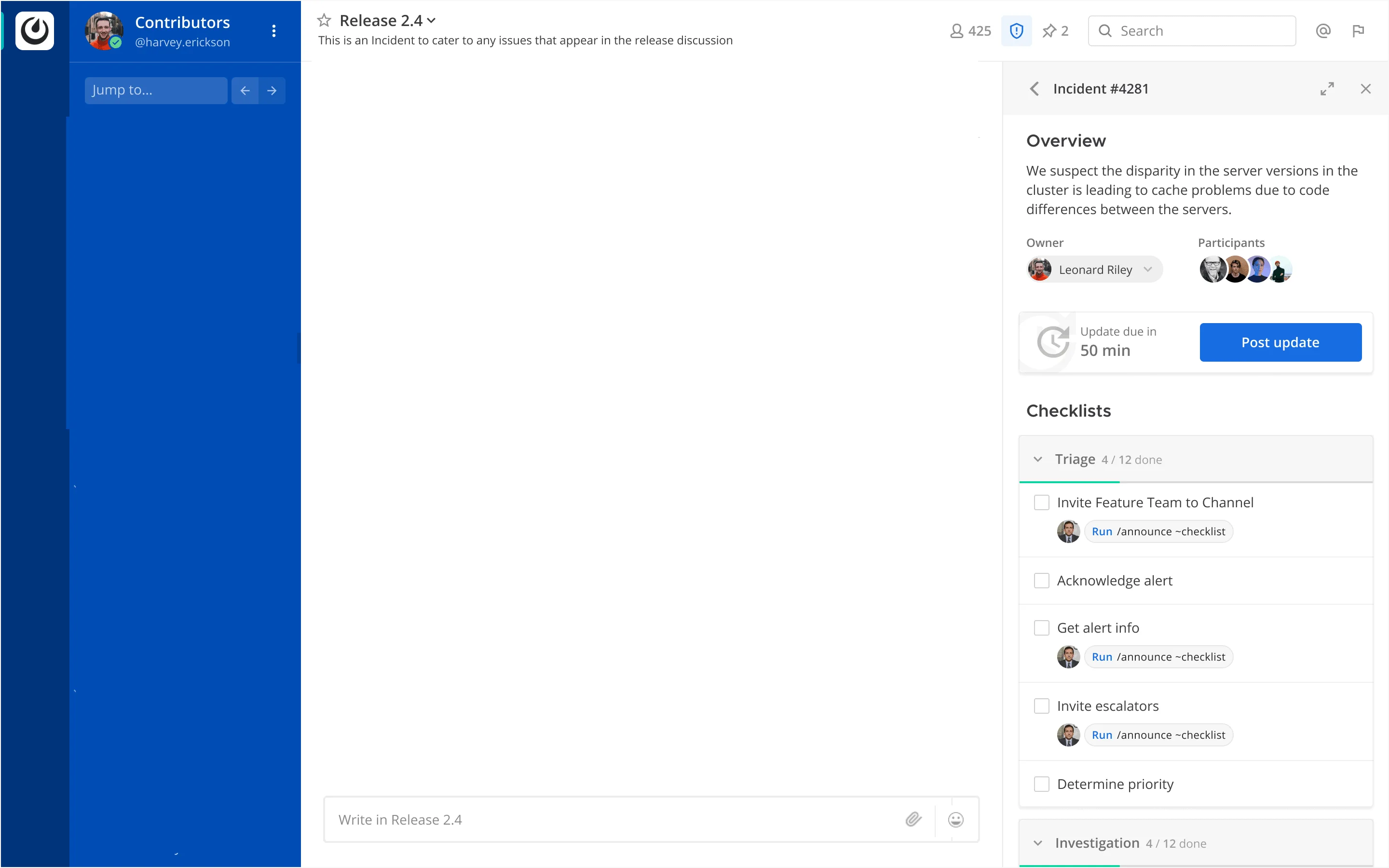
Task: Click the Jump to field
Action: pyautogui.click(x=156, y=91)
